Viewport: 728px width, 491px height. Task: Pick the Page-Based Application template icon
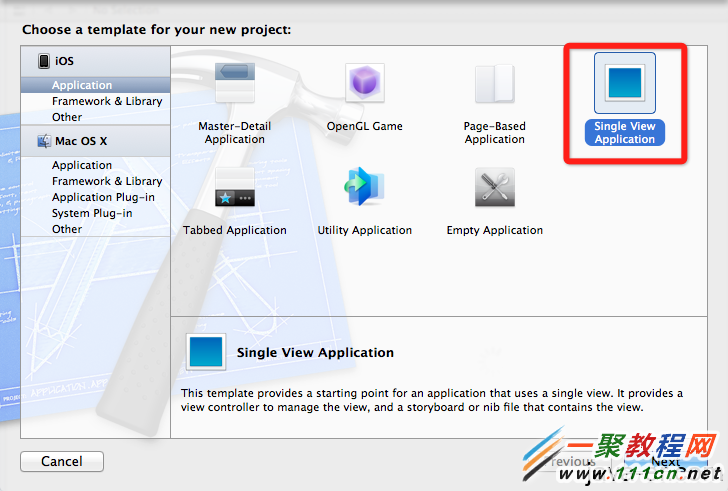click(x=495, y=84)
